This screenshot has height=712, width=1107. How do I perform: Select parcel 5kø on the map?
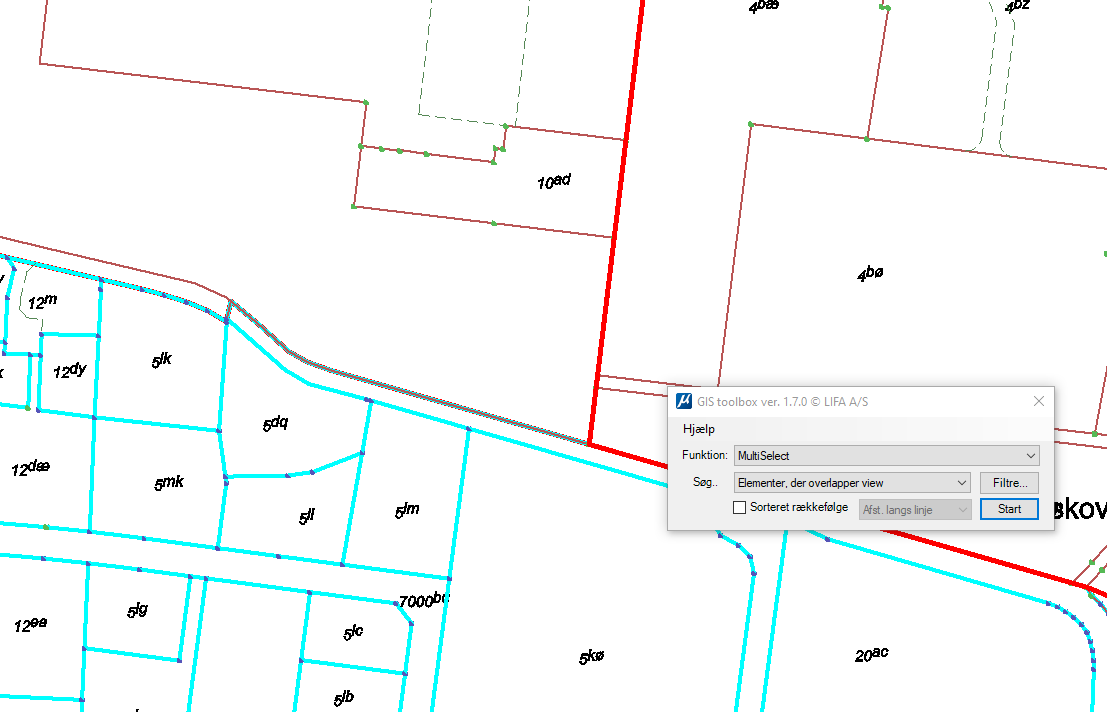click(x=592, y=658)
